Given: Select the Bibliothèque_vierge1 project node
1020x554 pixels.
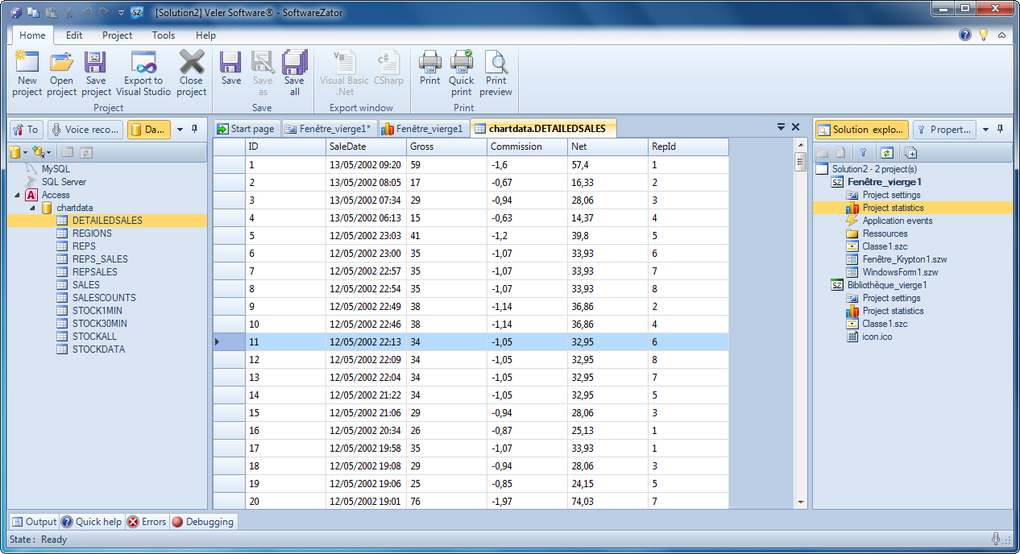Looking at the screenshot, I should click(887, 285).
